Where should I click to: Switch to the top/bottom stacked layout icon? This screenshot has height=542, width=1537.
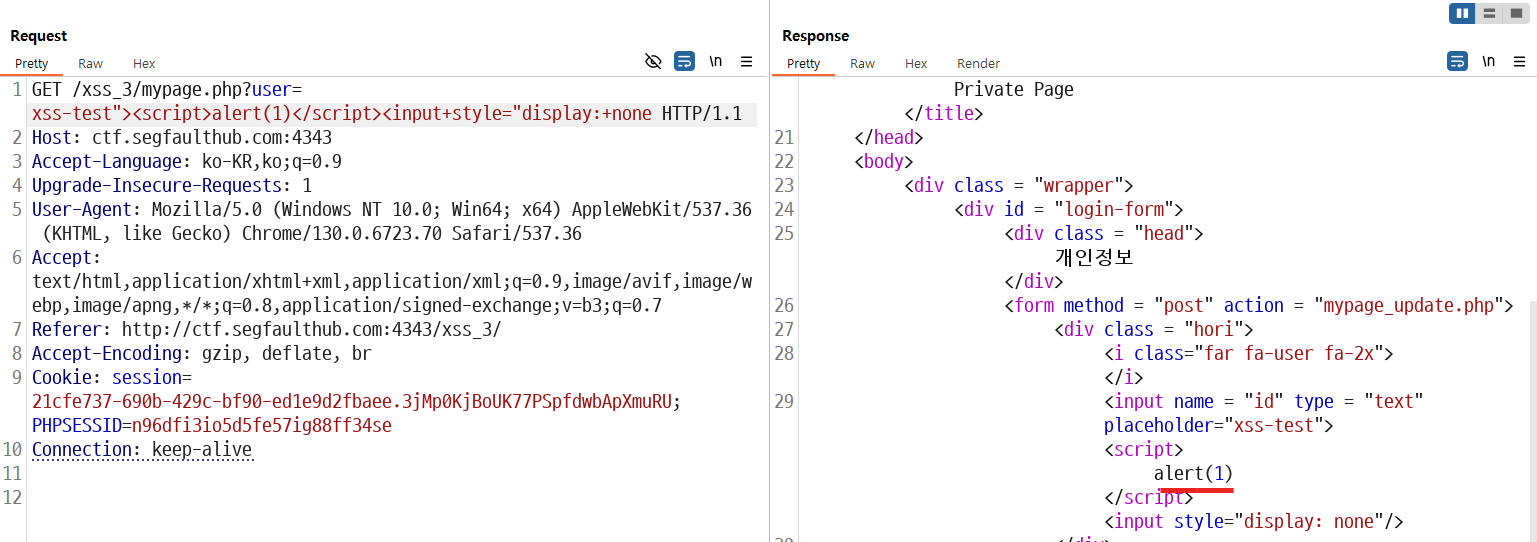pos(1490,13)
